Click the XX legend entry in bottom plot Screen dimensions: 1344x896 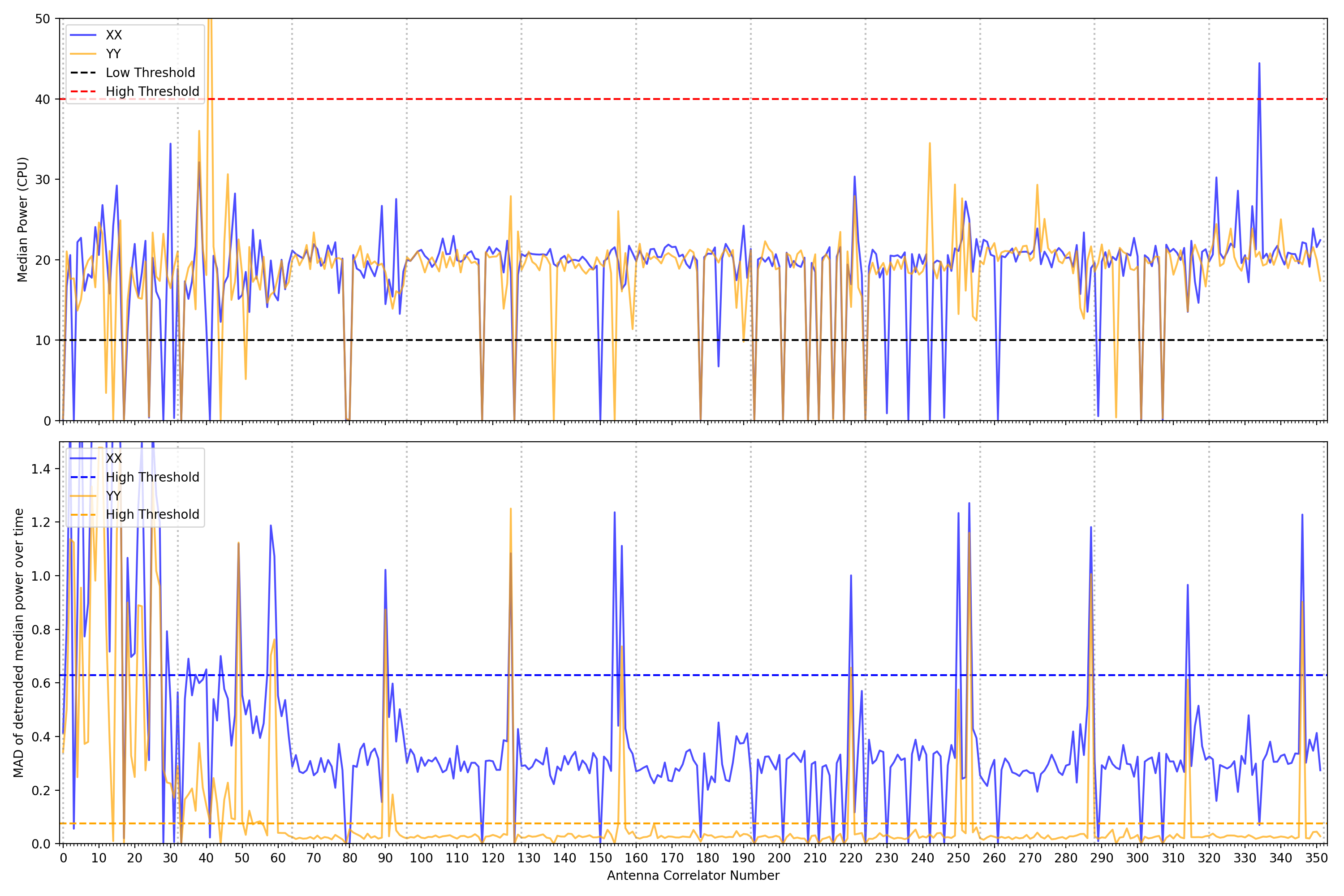(114, 458)
